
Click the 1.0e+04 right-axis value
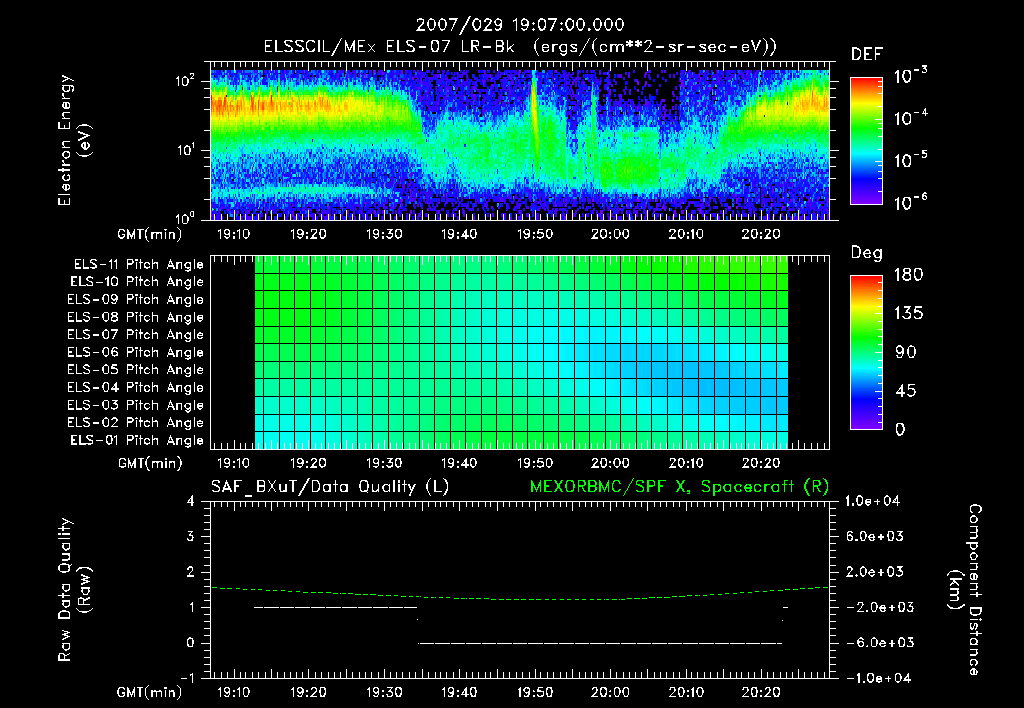(872, 502)
